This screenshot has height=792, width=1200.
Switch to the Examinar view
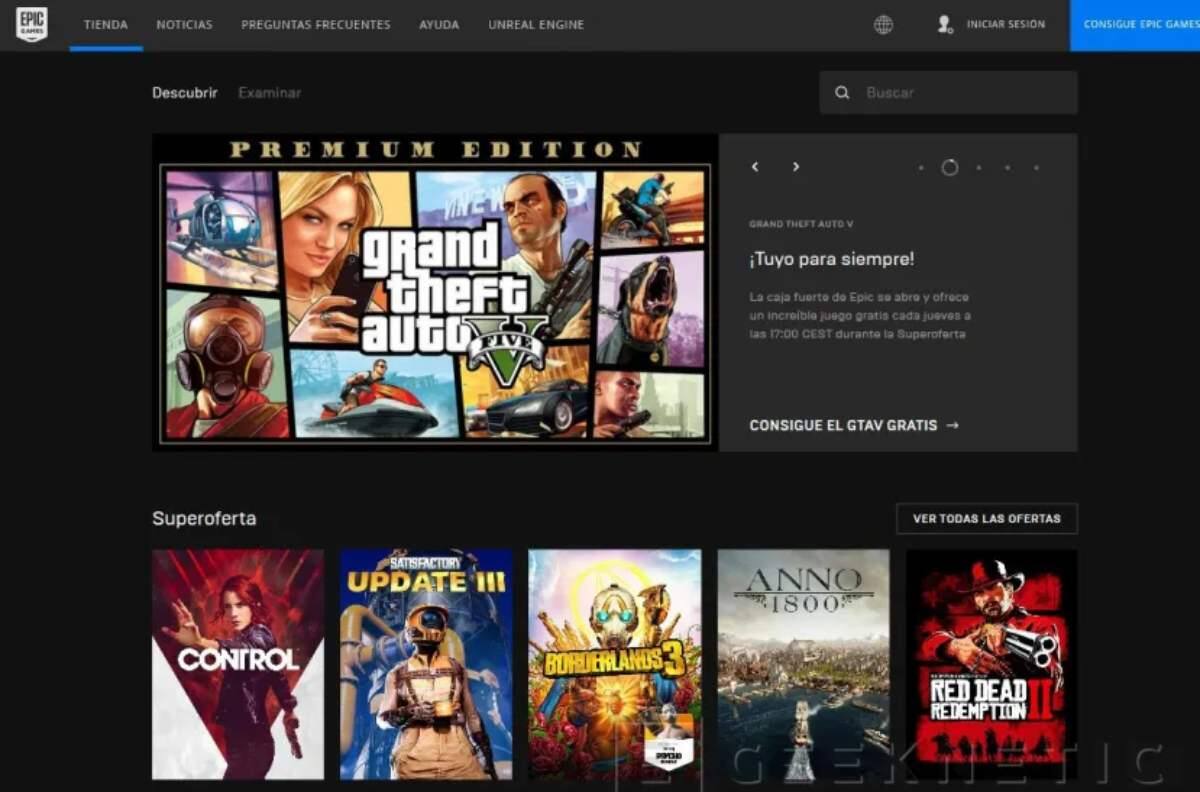point(269,92)
